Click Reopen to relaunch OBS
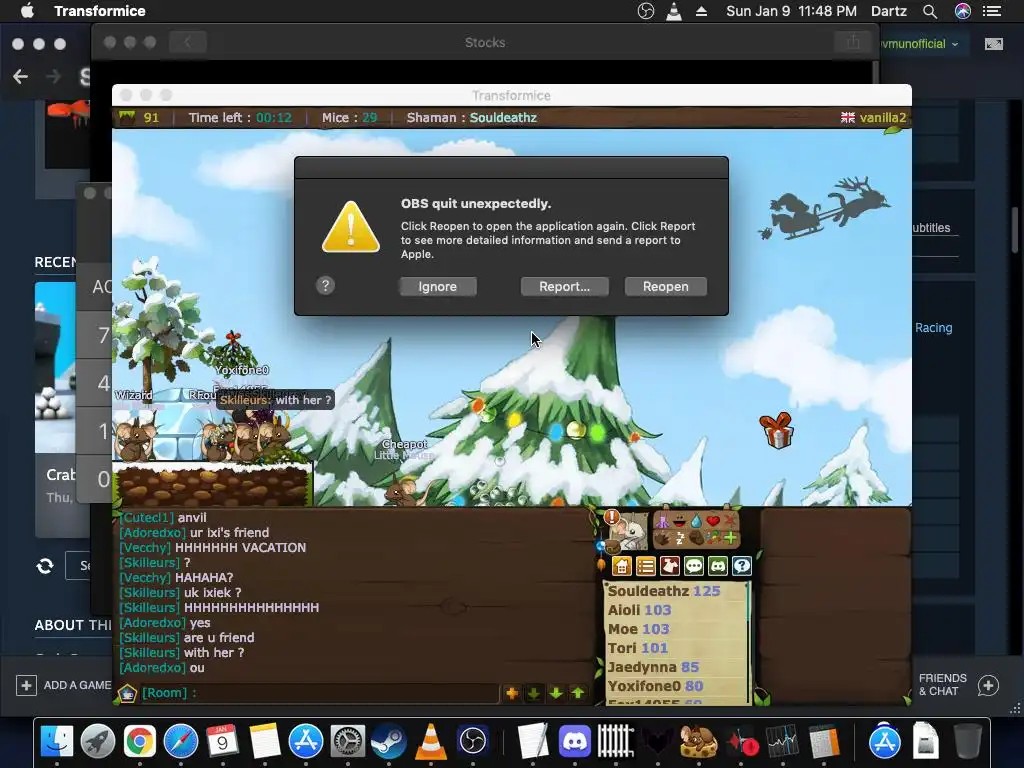Screen dimensions: 1024x768 click(x=665, y=287)
